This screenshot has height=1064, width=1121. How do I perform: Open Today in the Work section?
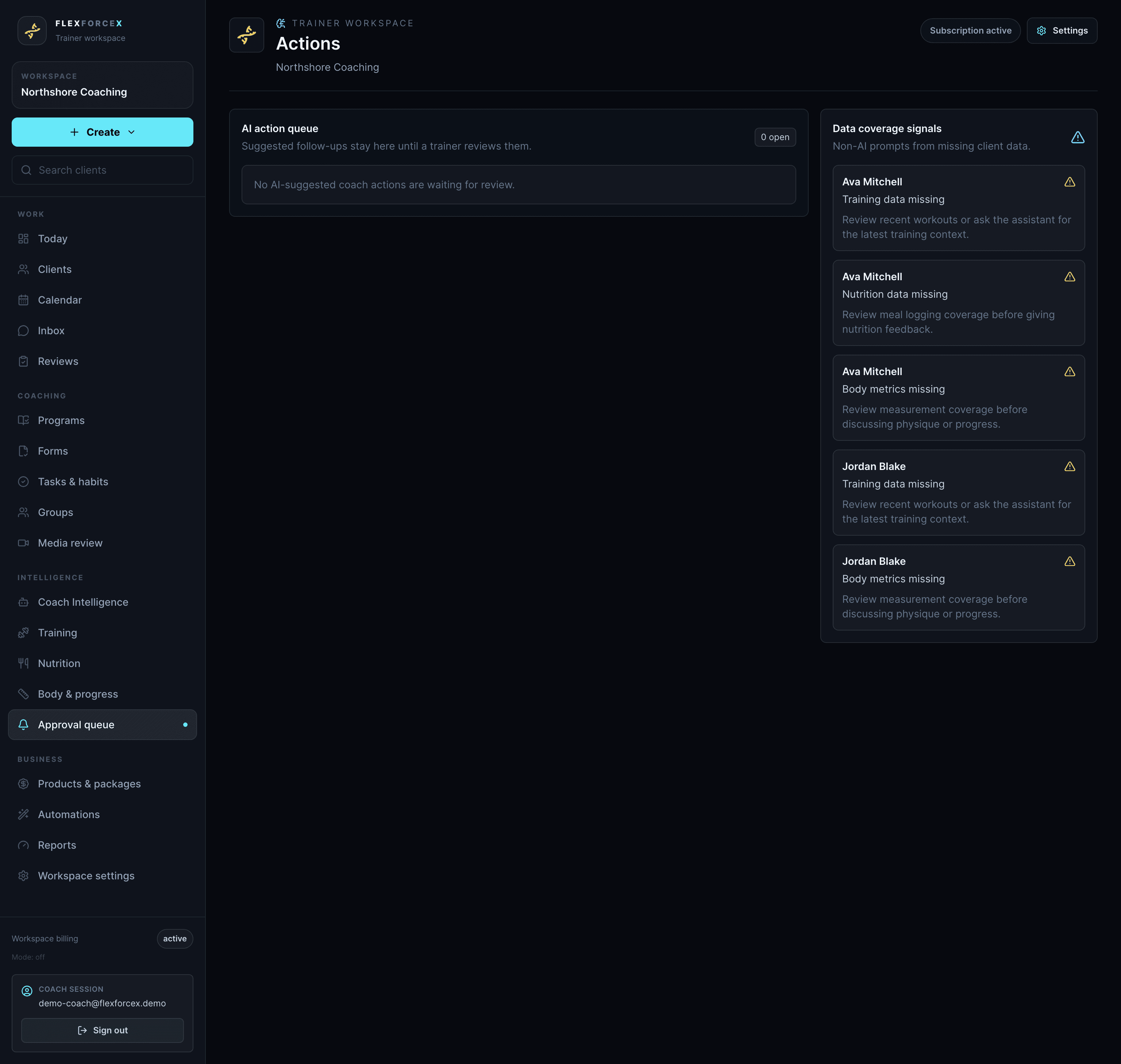(102, 239)
